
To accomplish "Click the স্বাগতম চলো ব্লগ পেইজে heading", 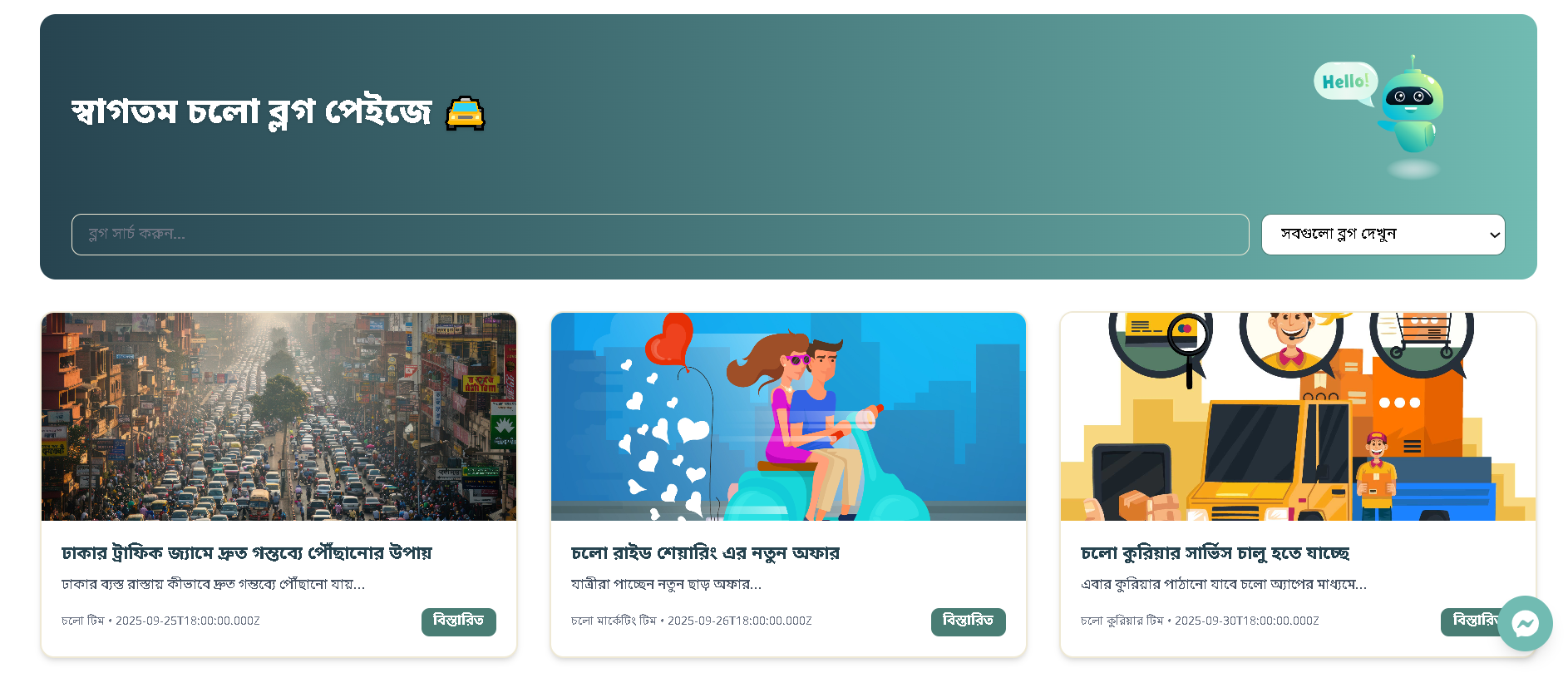I will 251,112.
